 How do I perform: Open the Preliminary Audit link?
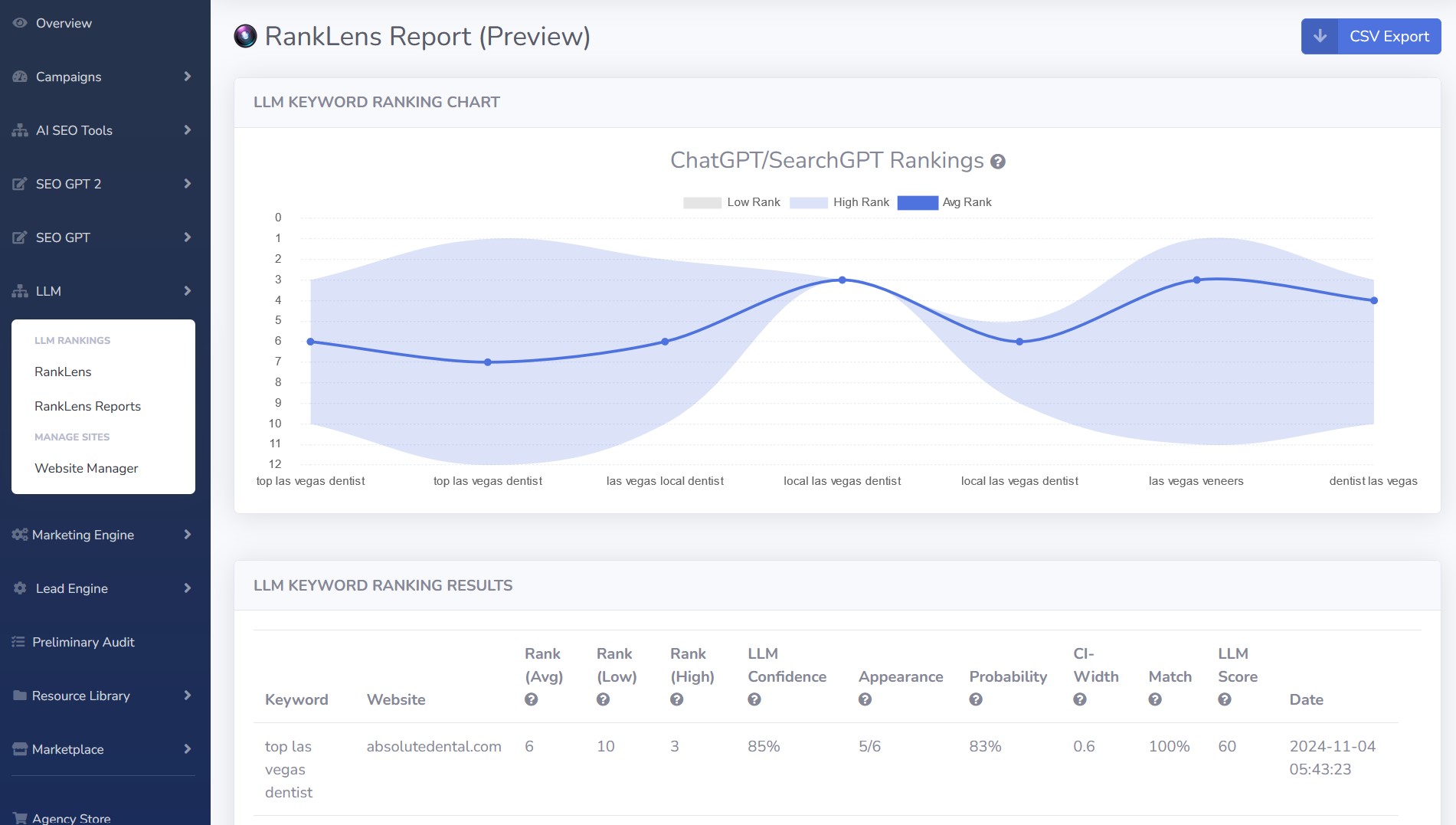pyautogui.click(x=83, y=642)
